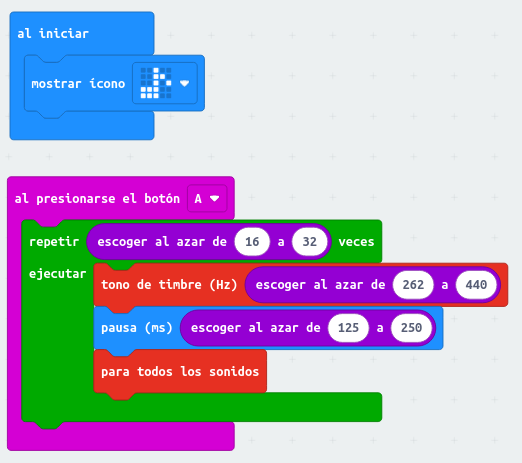The height and width of the screenshot is (463, 522).
Task: Select the 'para todos los sonidos' block
Action: pos(180,372)
